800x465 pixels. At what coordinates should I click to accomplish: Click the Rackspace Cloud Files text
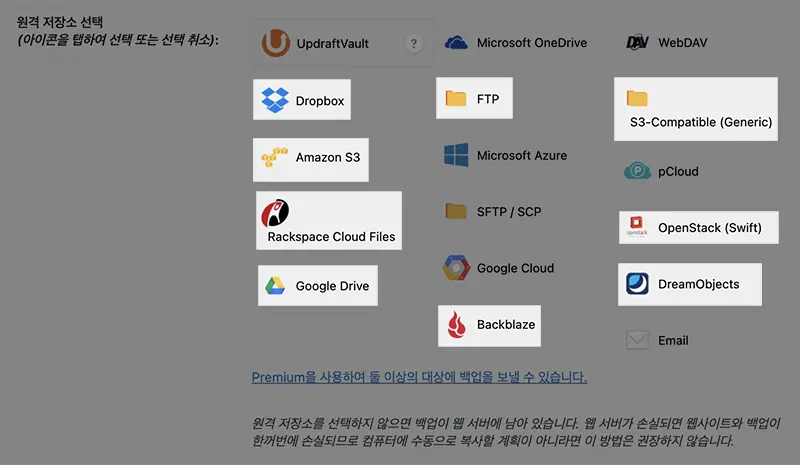(x=332, y=237)
